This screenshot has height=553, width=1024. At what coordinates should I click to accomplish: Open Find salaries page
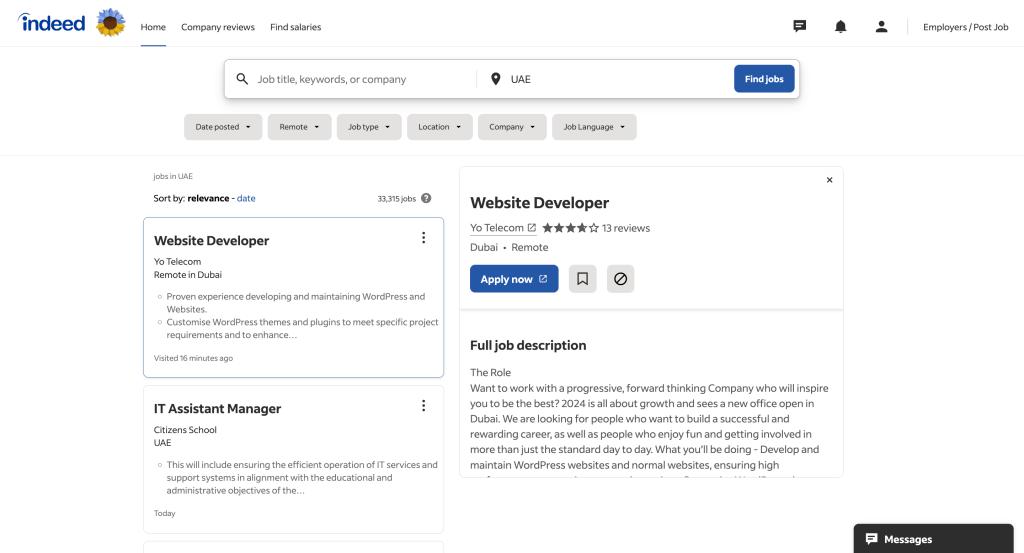coord(295,27)
